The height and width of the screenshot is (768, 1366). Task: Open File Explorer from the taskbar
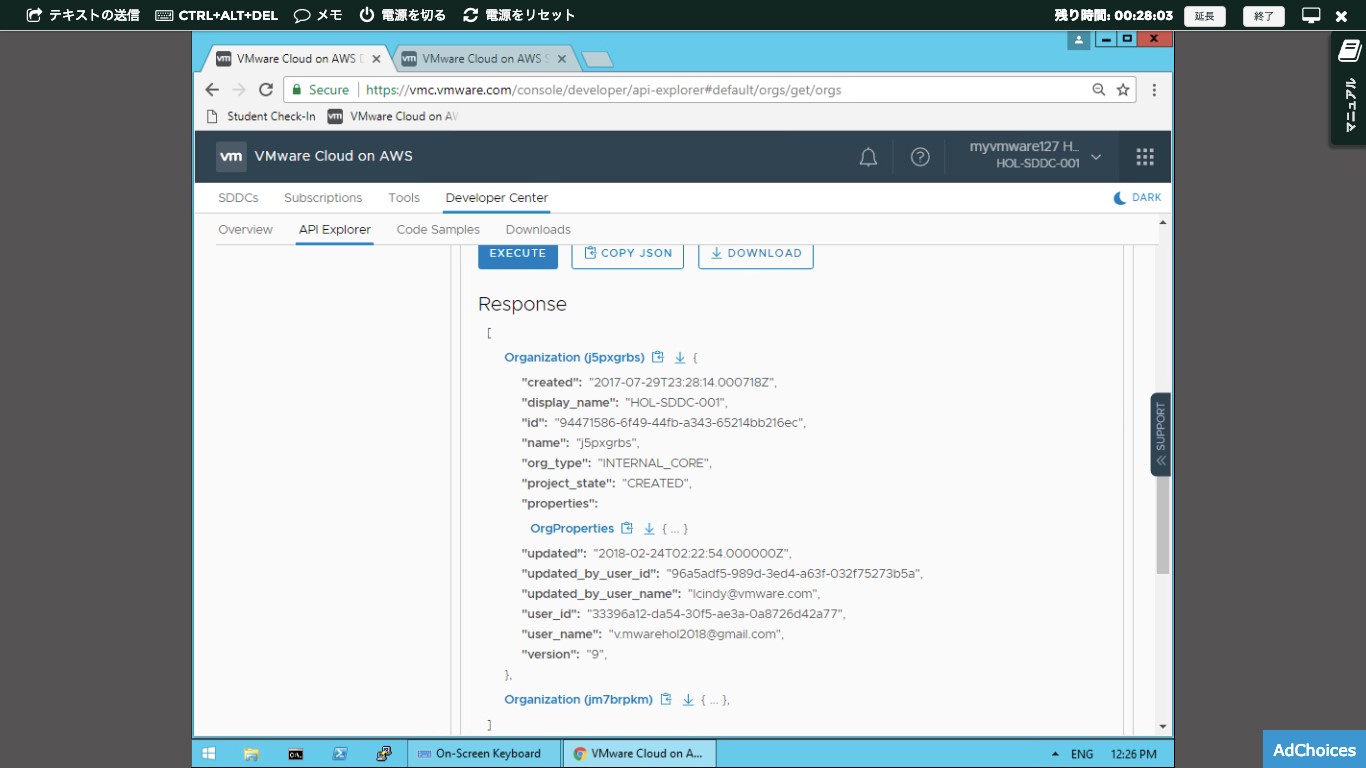tap(251, 754)
